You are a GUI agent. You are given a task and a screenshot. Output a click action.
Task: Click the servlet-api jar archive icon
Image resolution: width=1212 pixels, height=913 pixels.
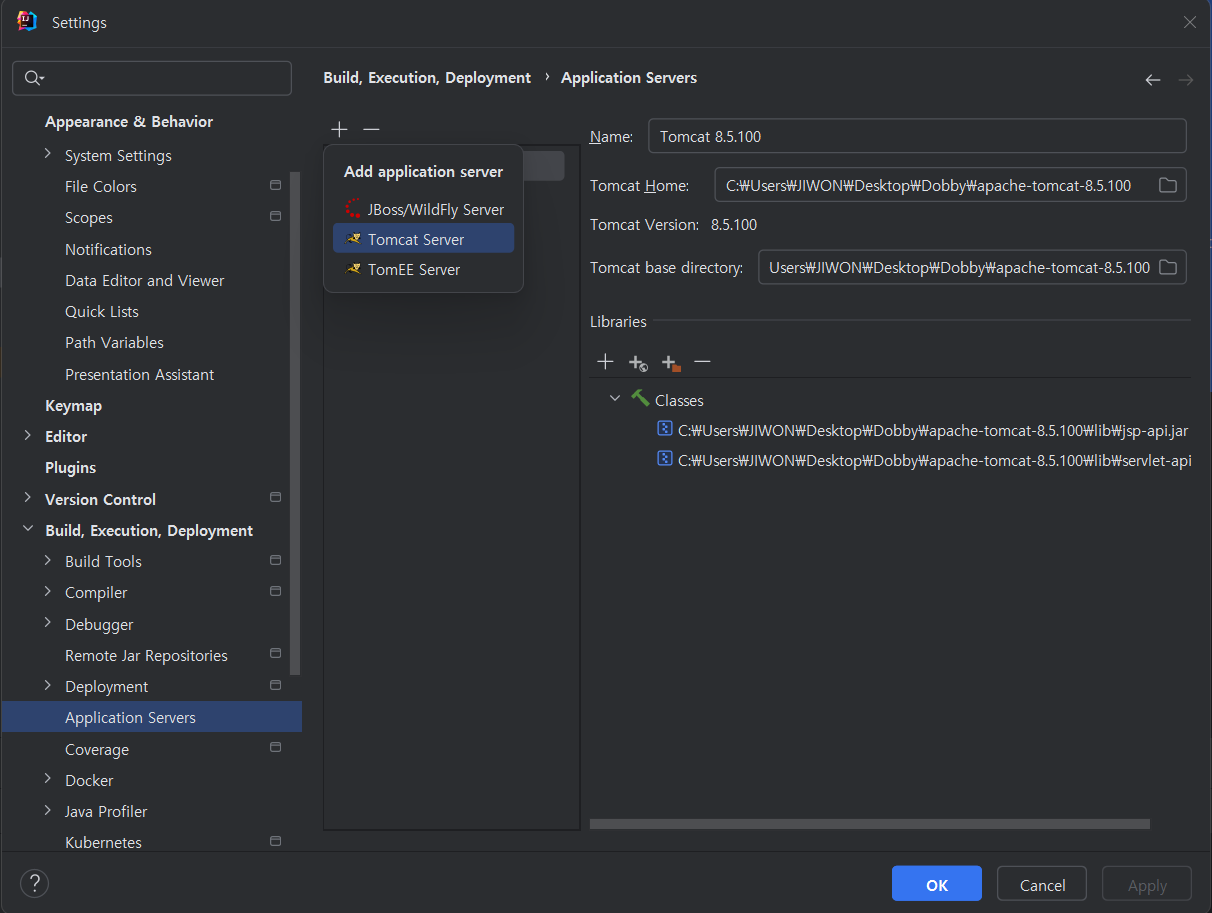pyautogui.click(x=665, y=458)
